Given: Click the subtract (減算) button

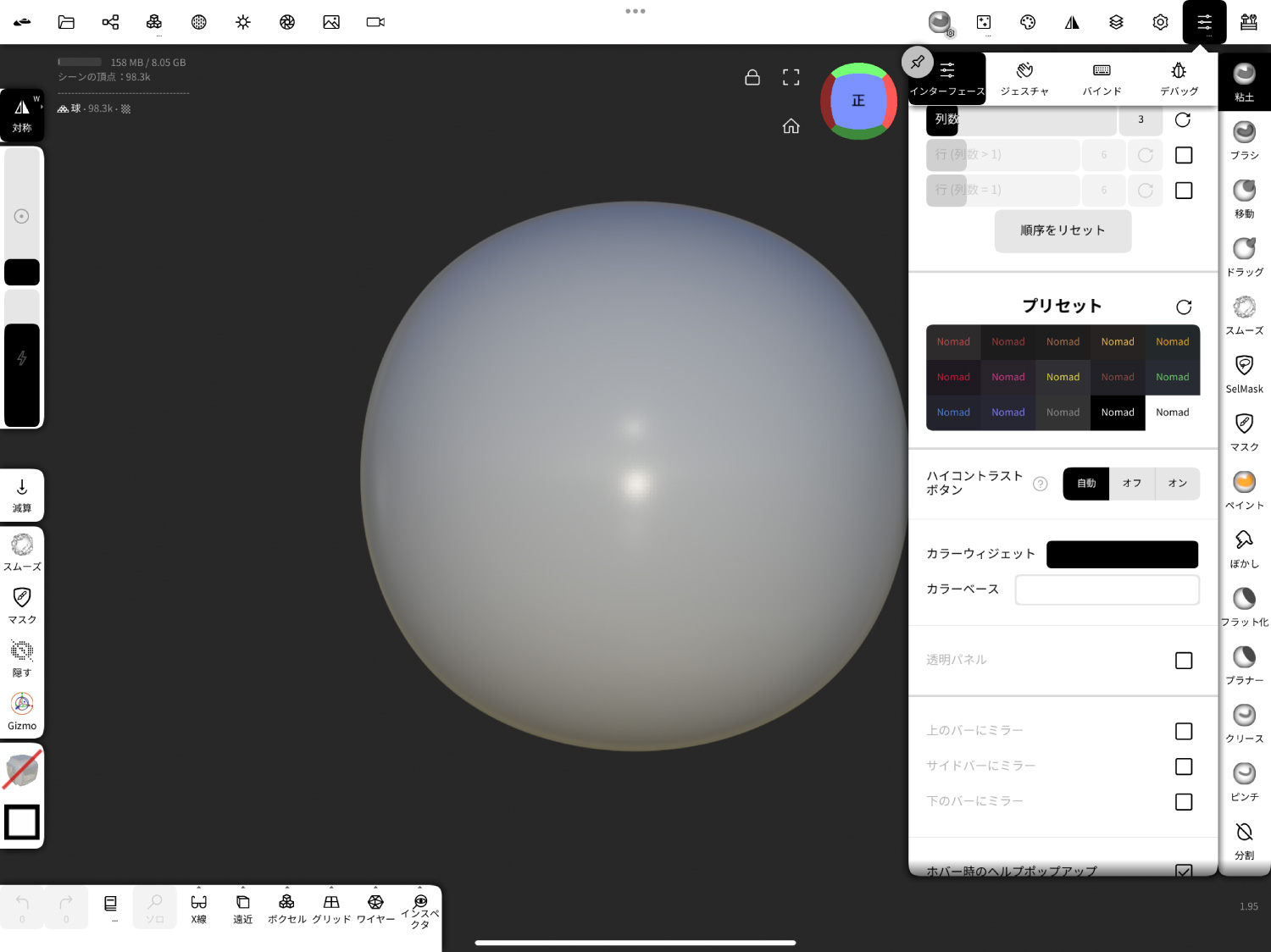Looking at the screenshot, I should [x=22, y=495].
